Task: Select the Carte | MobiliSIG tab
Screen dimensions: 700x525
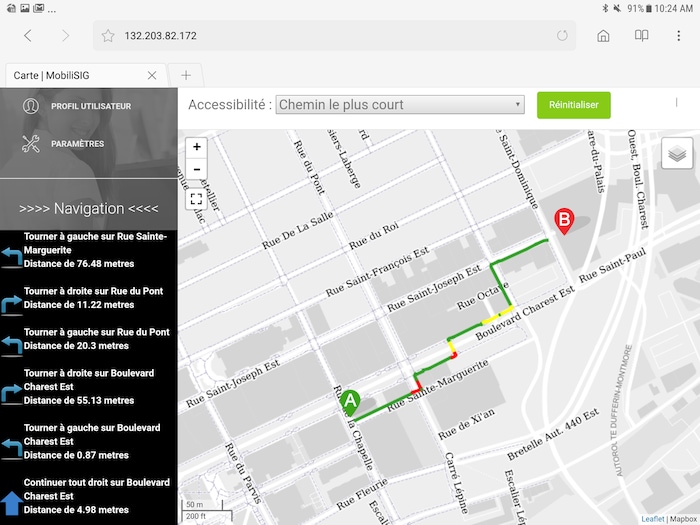Action: [x=86, y=75]
